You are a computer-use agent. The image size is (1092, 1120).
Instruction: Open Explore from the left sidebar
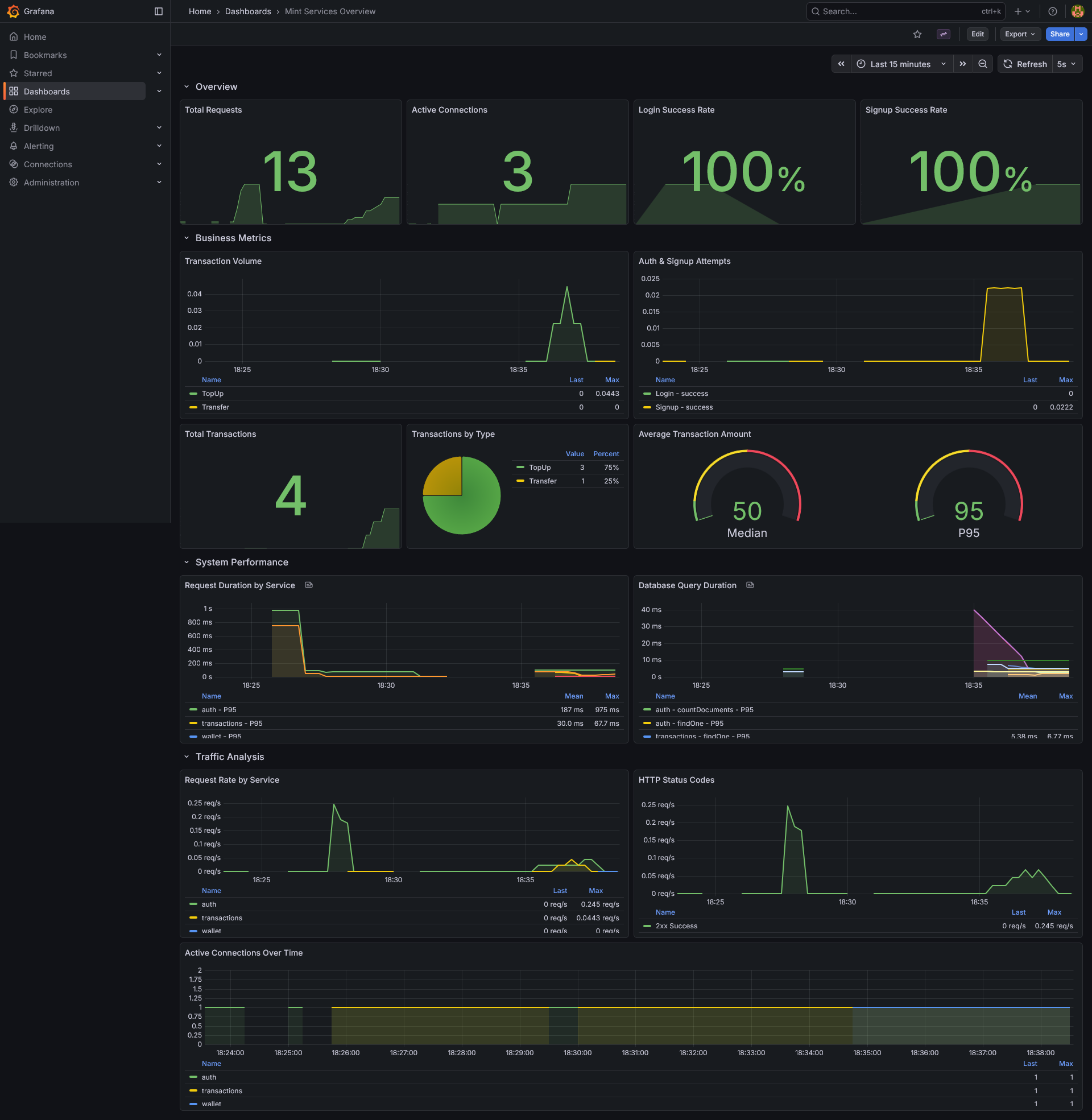pyautogui.click(x=38, y=110)
